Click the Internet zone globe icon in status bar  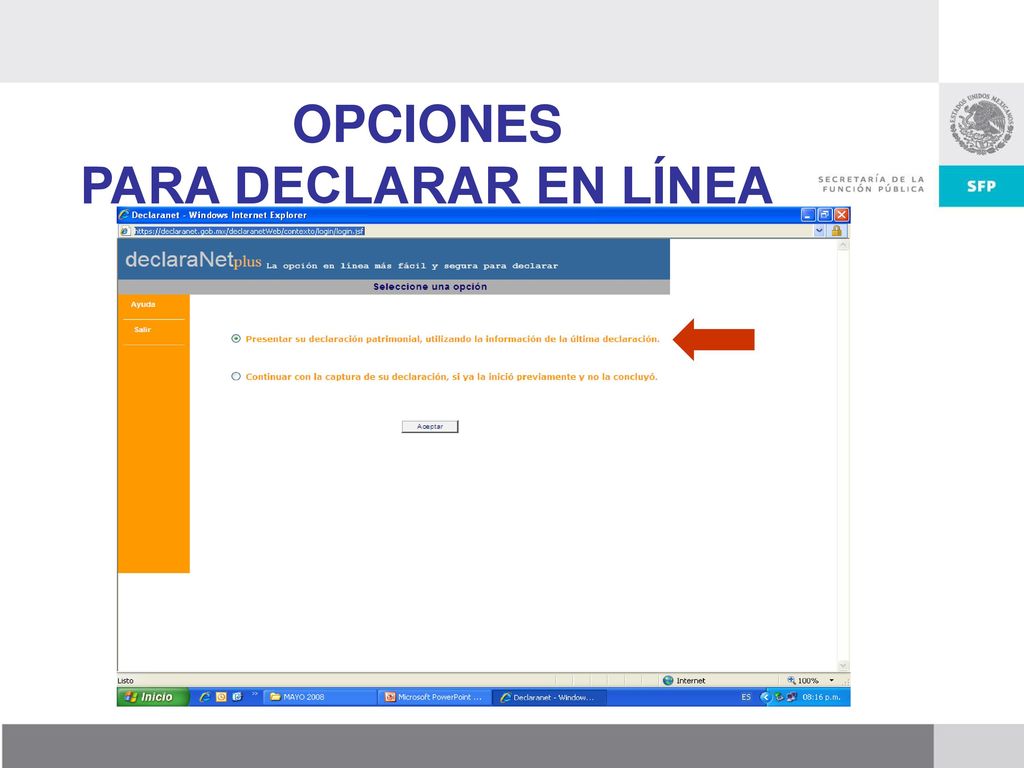coord(668,680)
